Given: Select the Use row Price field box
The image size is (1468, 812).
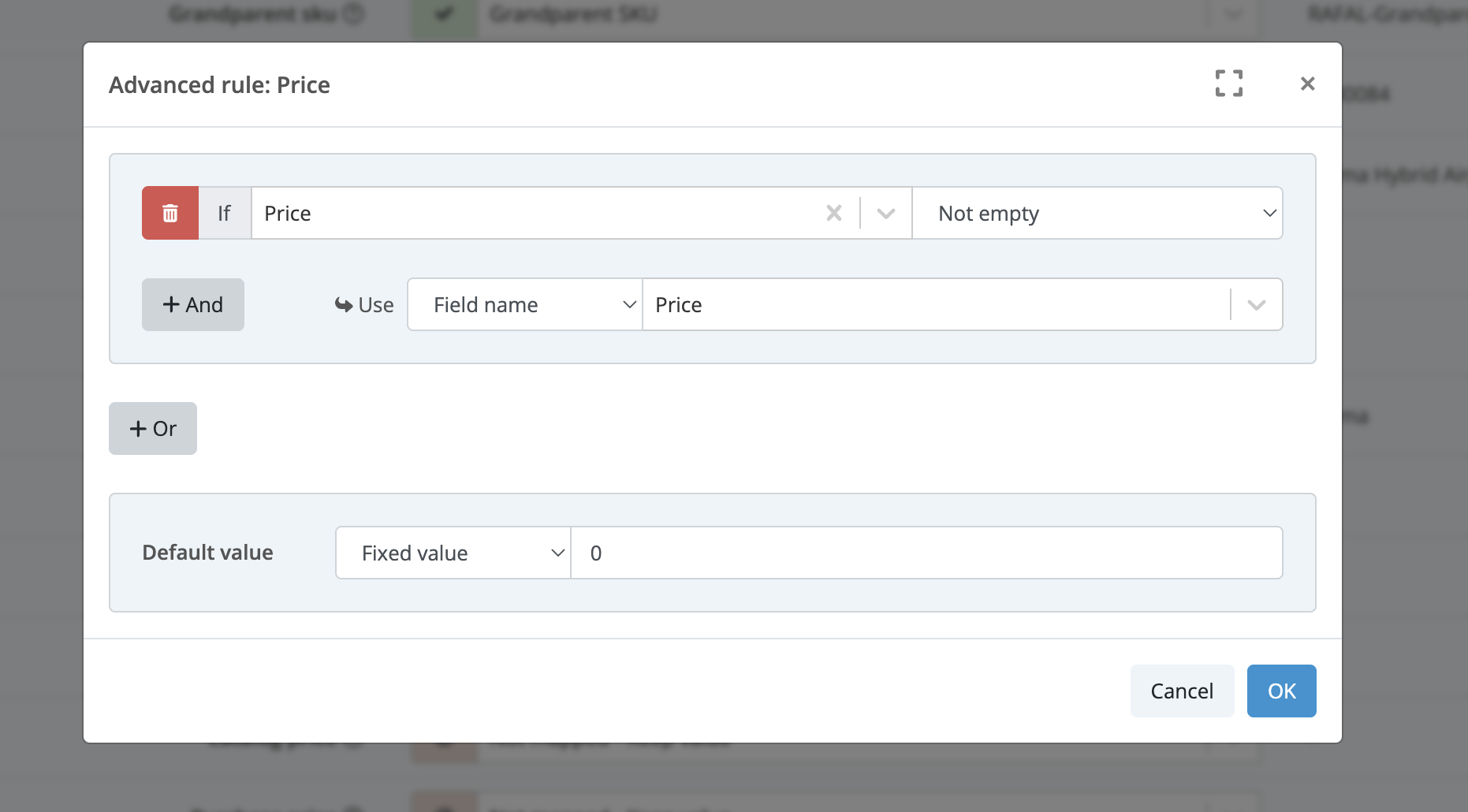Looking at the screenshot, I should coord(936,304).
